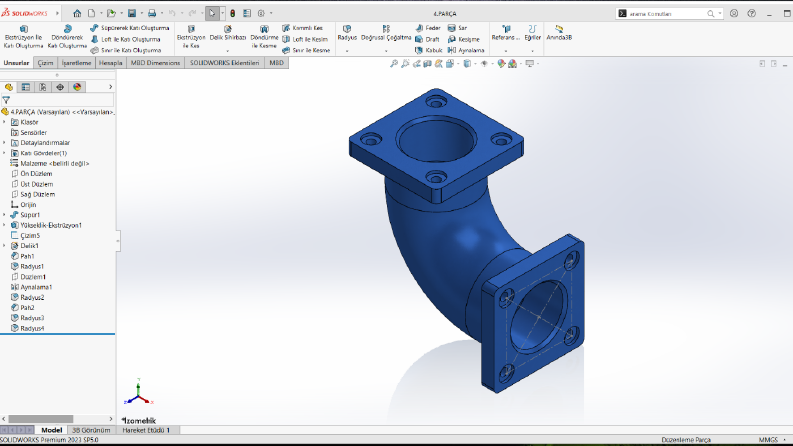Open the Referans geometry tool

[506, 33]
